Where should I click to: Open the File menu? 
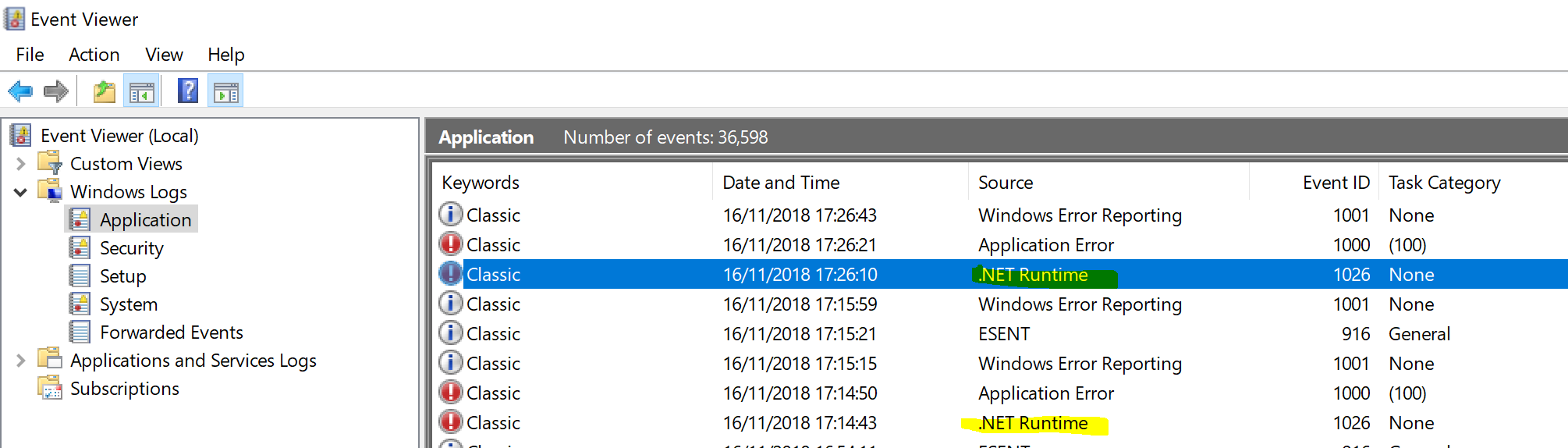pos(30,55)
